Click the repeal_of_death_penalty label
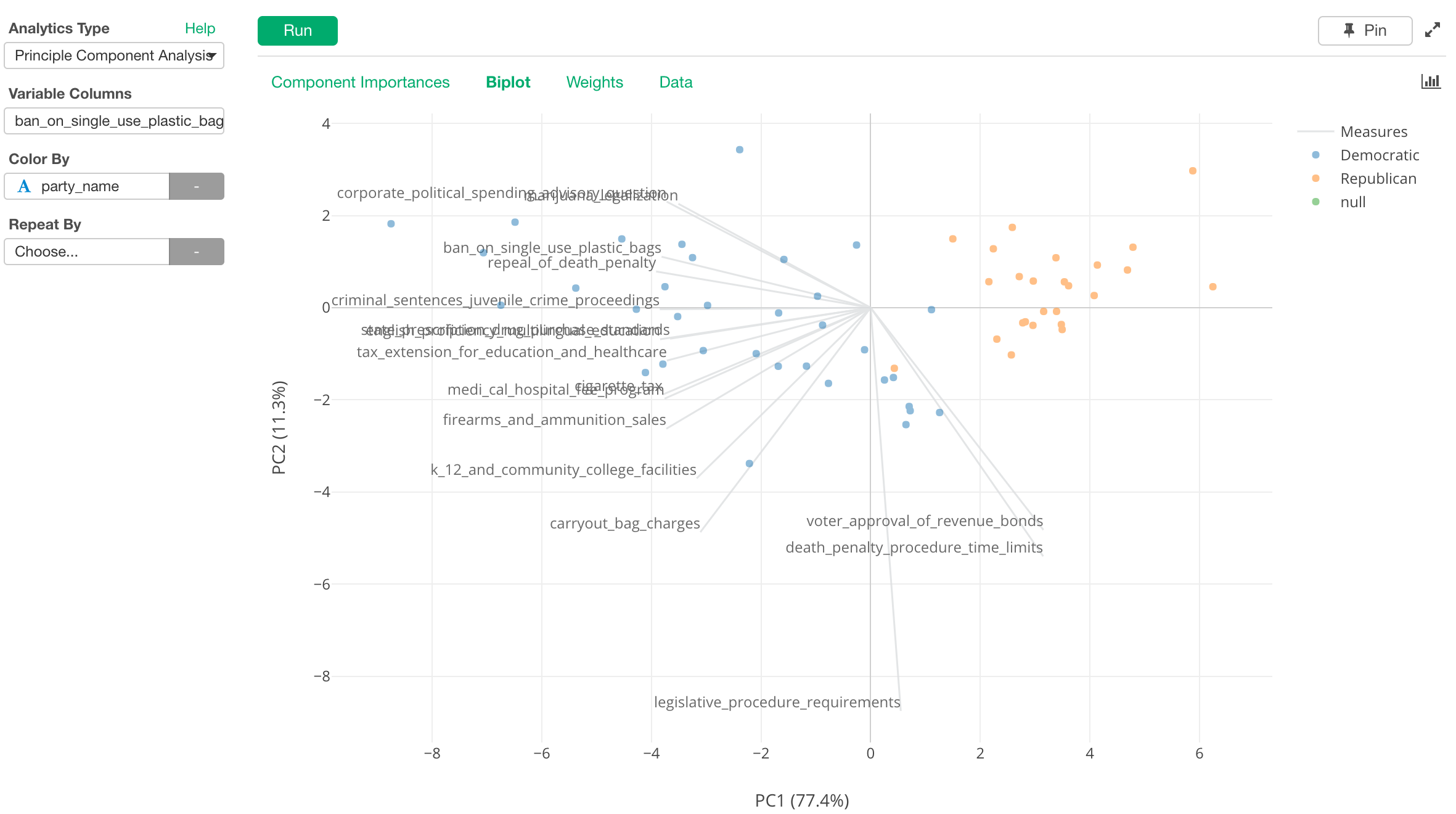 click(x=571, y=262)
